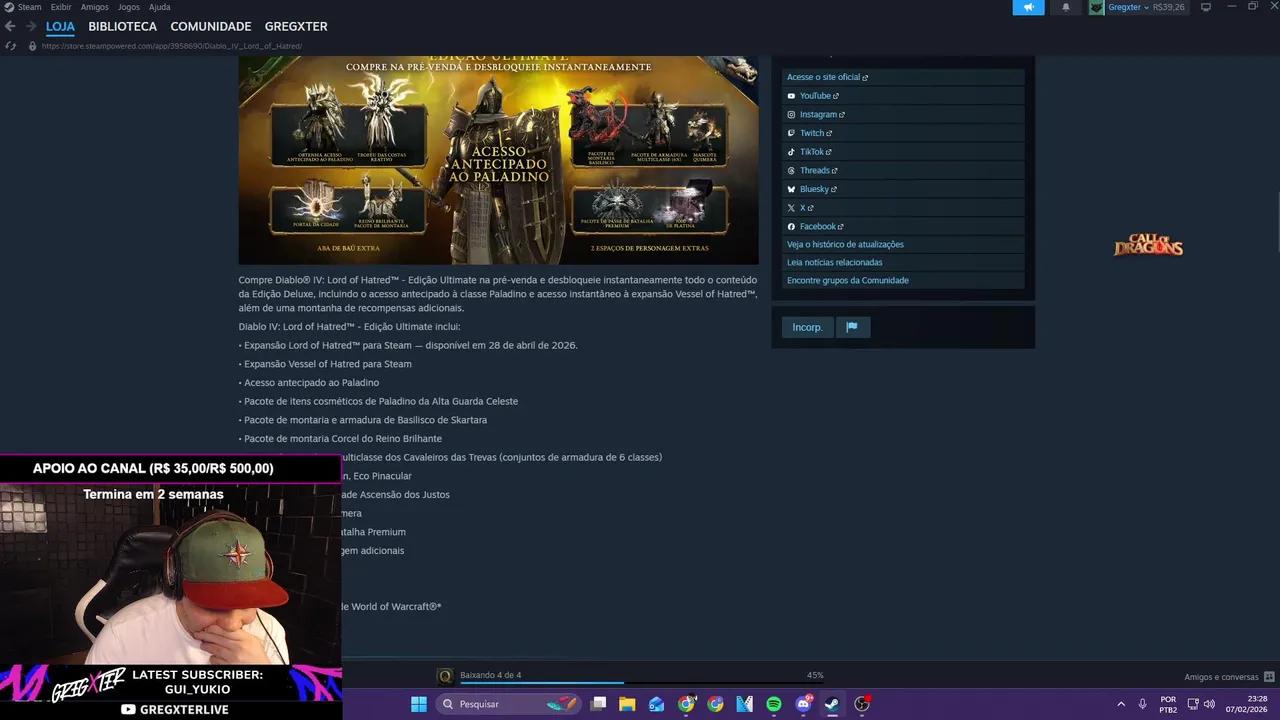Click the Steam icon in the taskbar
This screenshot has width=1280, height=720.
(x=830, y=704)
